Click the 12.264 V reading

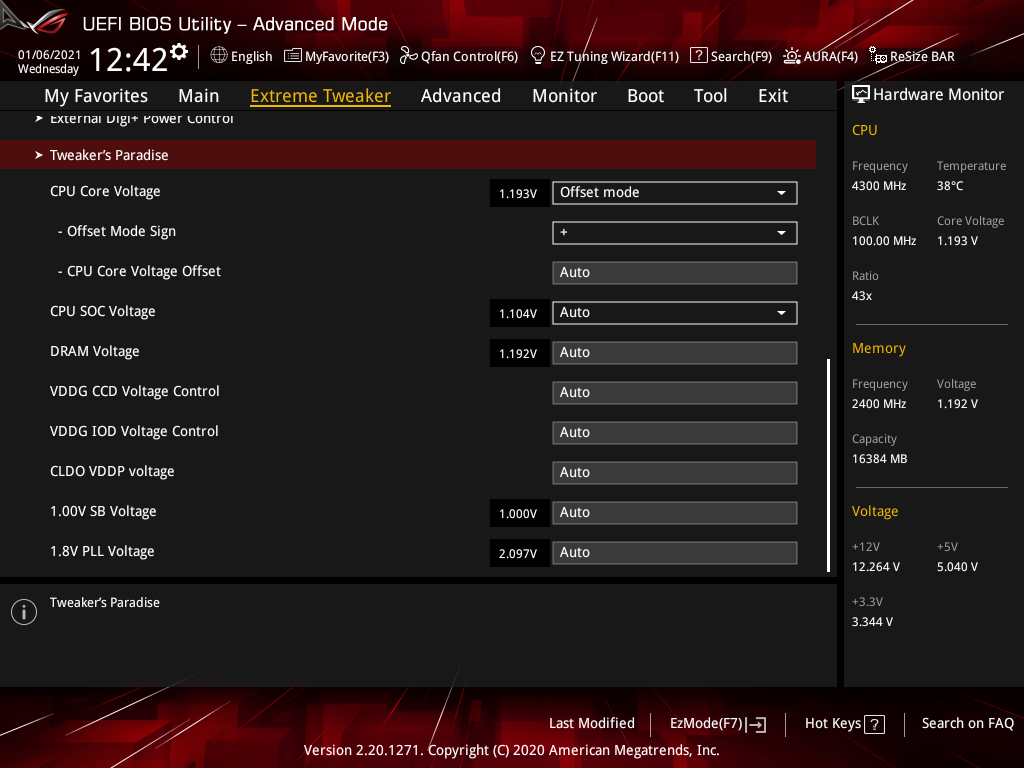click(x=876, y=566)
